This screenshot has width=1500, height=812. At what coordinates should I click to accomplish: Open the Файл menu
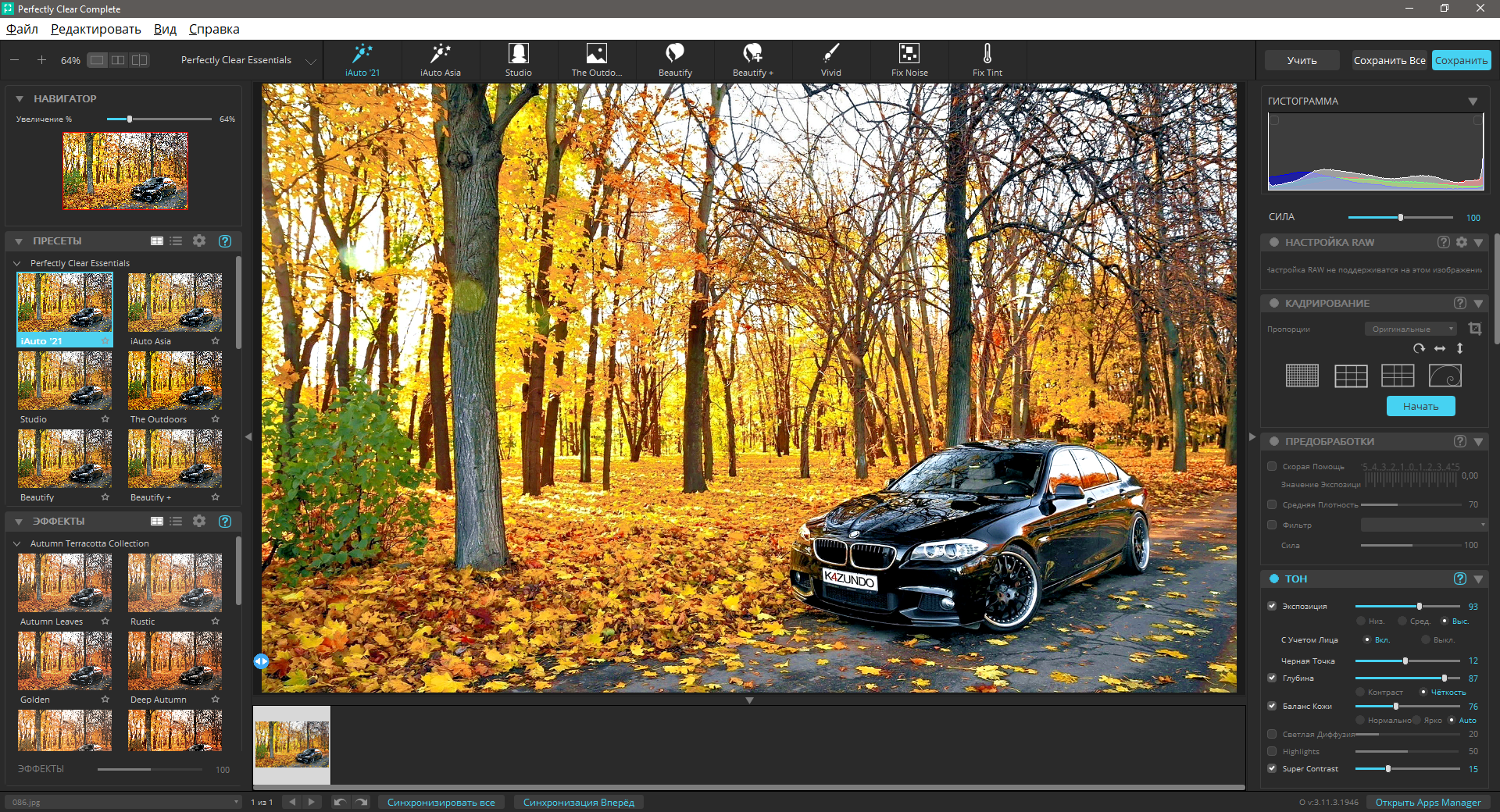click(x=22, y=29)
